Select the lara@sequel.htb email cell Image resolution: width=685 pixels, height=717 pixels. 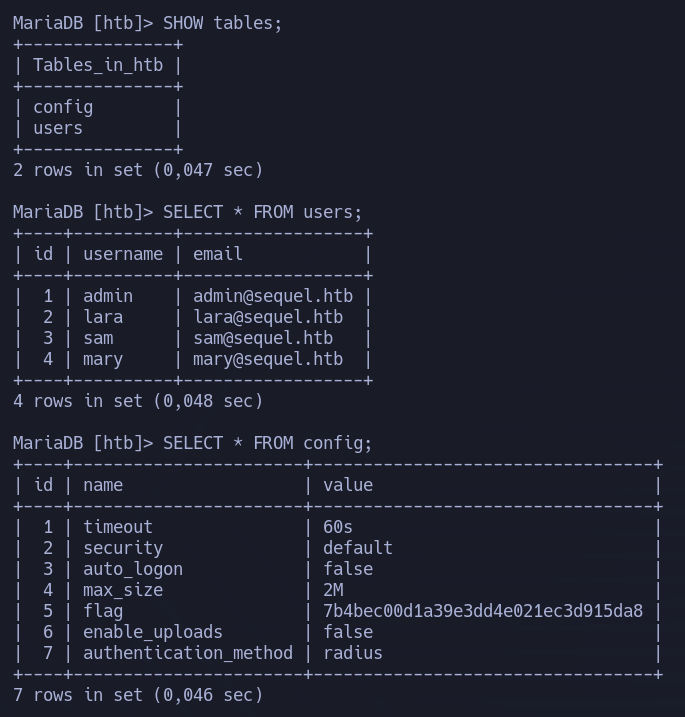[x=268, y=317]
